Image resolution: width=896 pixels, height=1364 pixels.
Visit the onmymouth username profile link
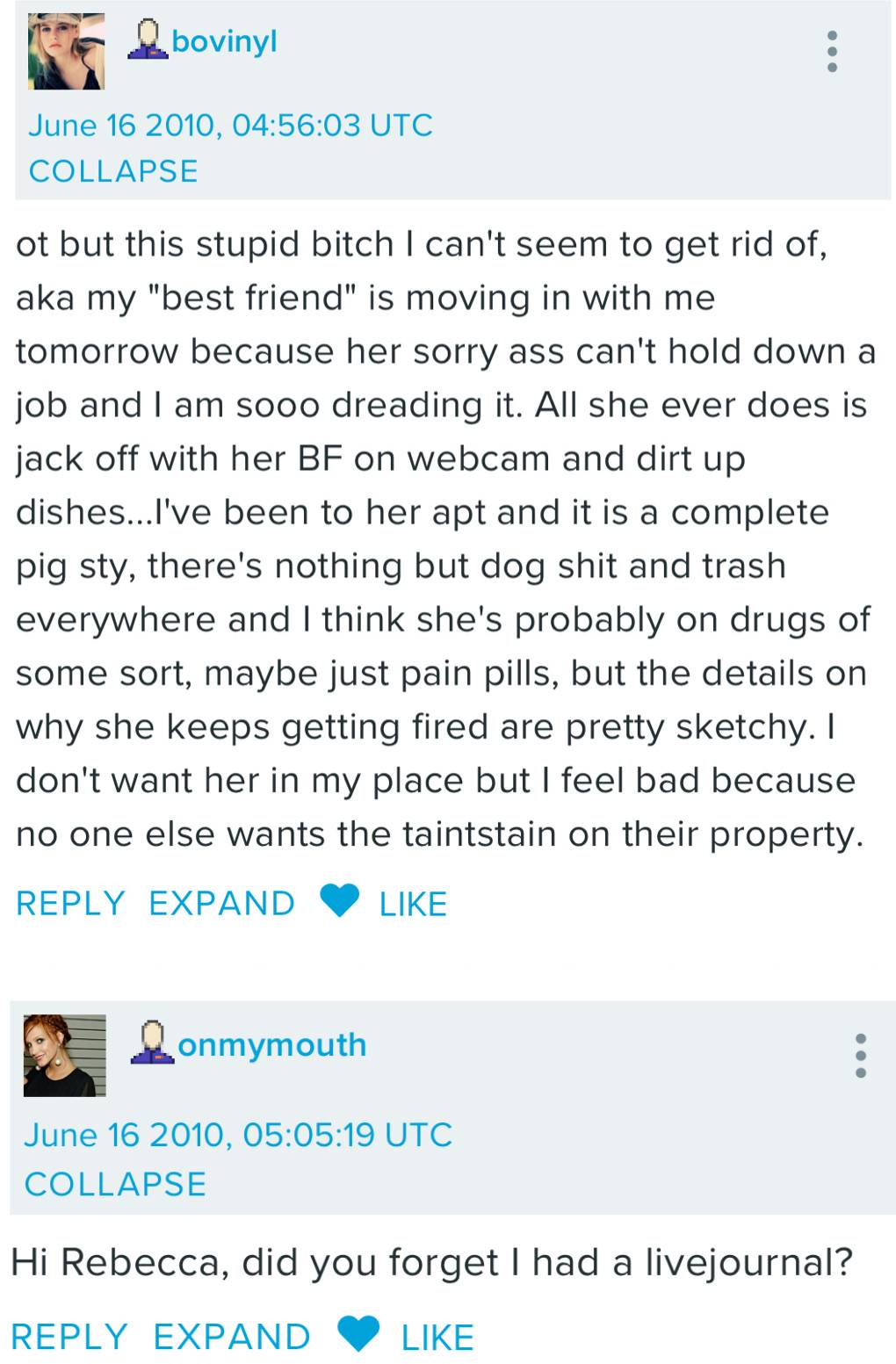[x=271, y=1044]
